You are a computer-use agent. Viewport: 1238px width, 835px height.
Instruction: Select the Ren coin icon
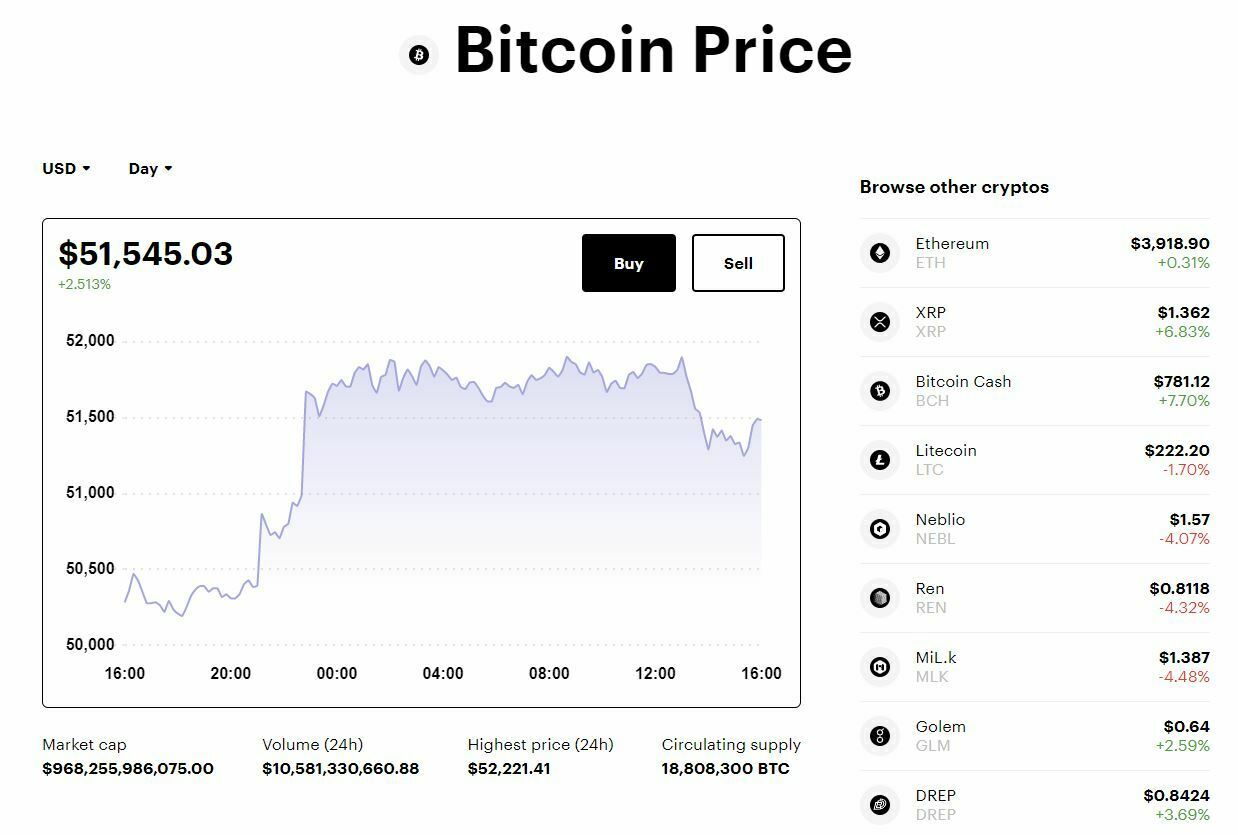pos(879,597)
